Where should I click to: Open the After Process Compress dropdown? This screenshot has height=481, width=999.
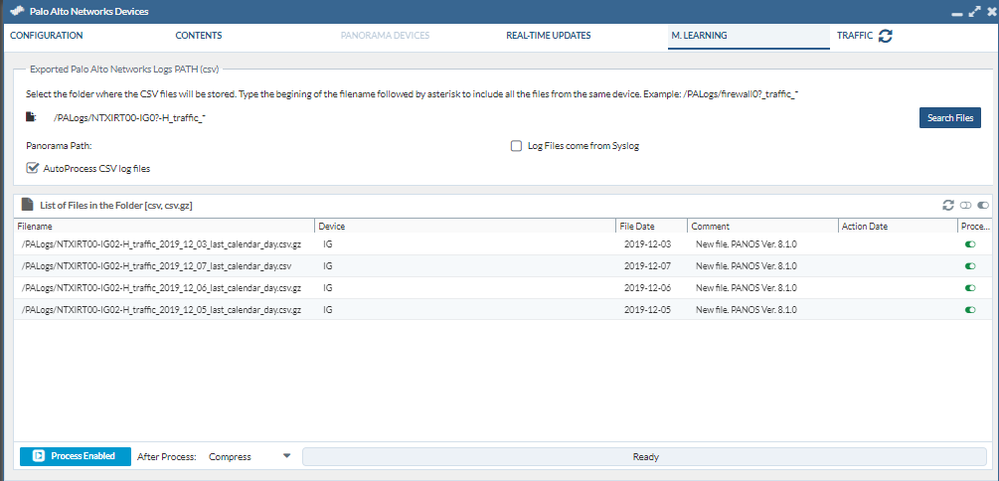286,456
